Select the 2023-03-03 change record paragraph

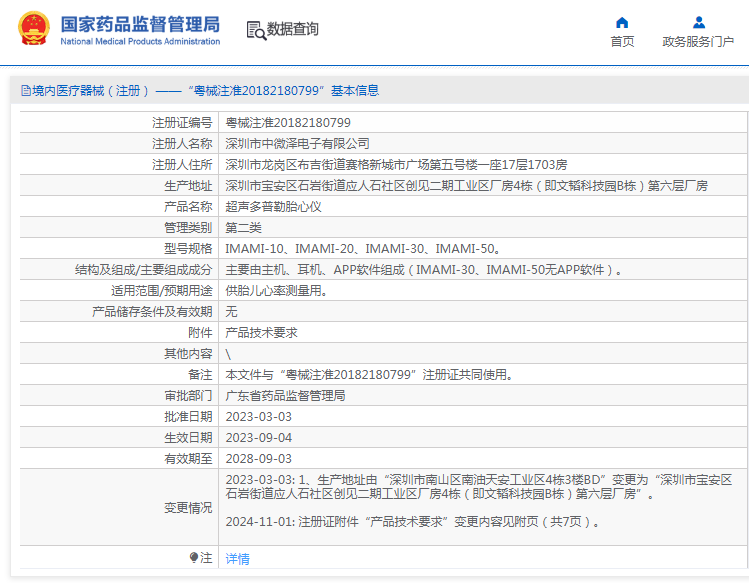[x=479, y=487]
